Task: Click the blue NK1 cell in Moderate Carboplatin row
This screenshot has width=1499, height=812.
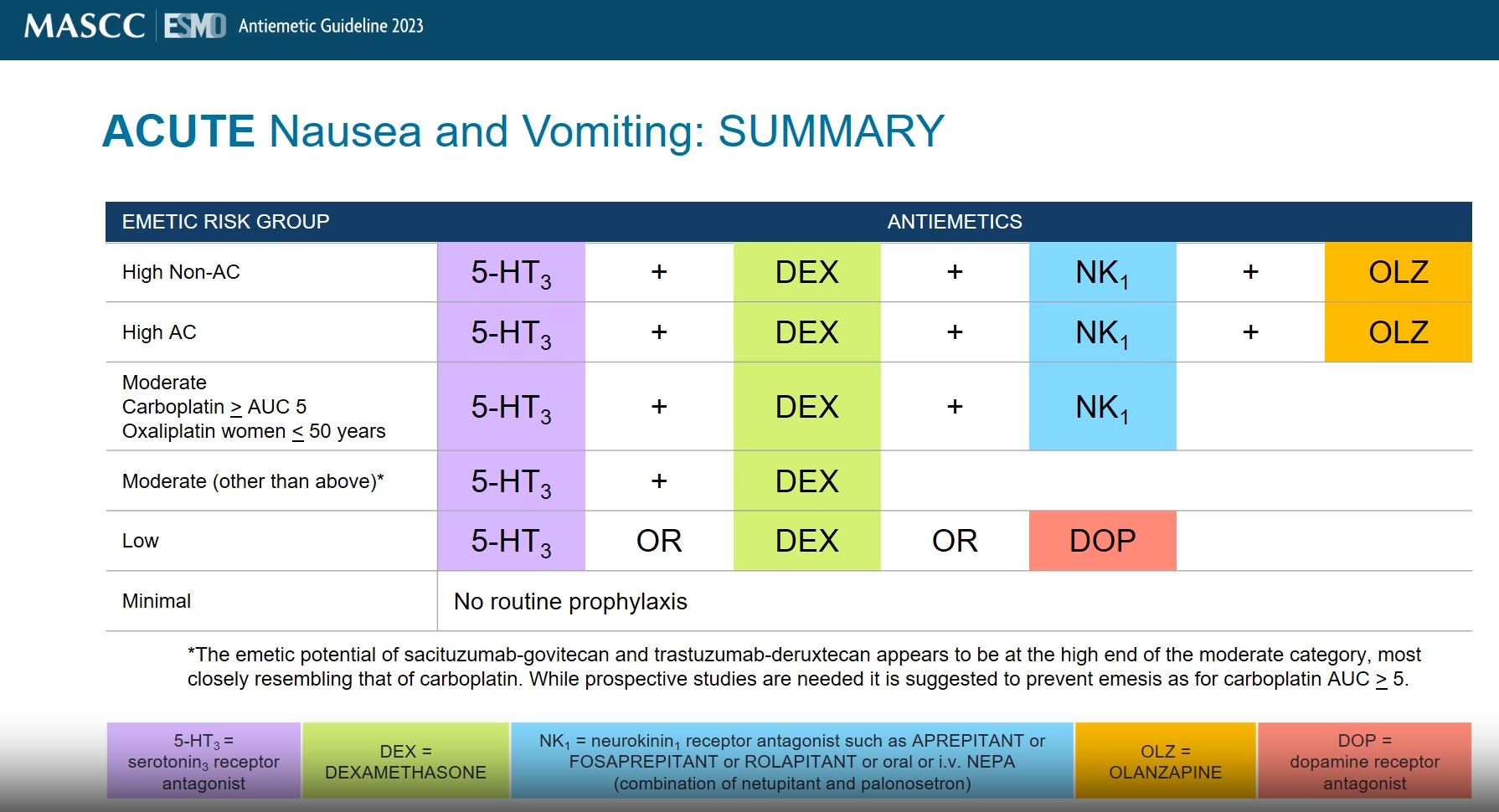Action: (x=1102, y=407)
